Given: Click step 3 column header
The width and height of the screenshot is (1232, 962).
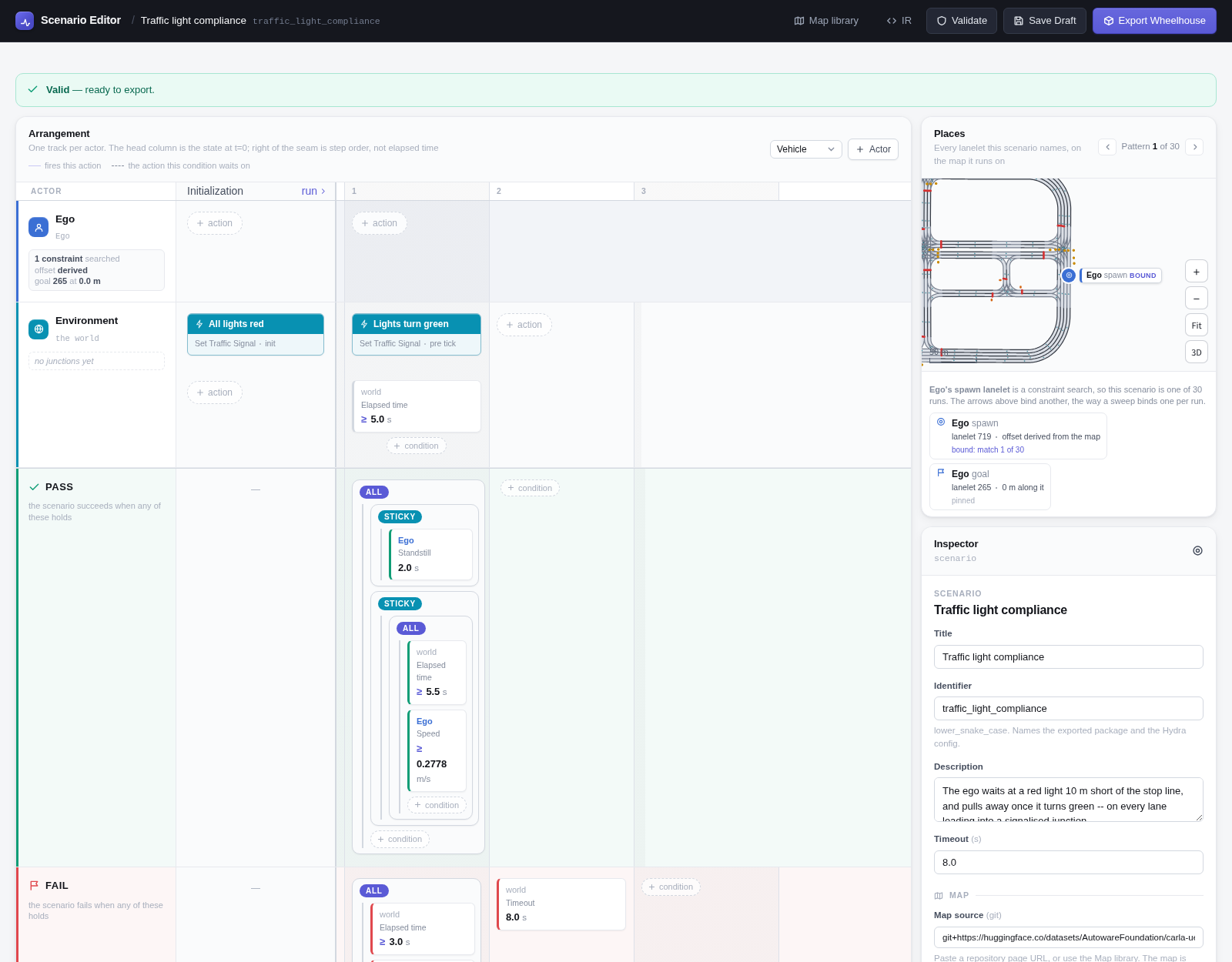Looking at the screenshot, I should (706, 191).
